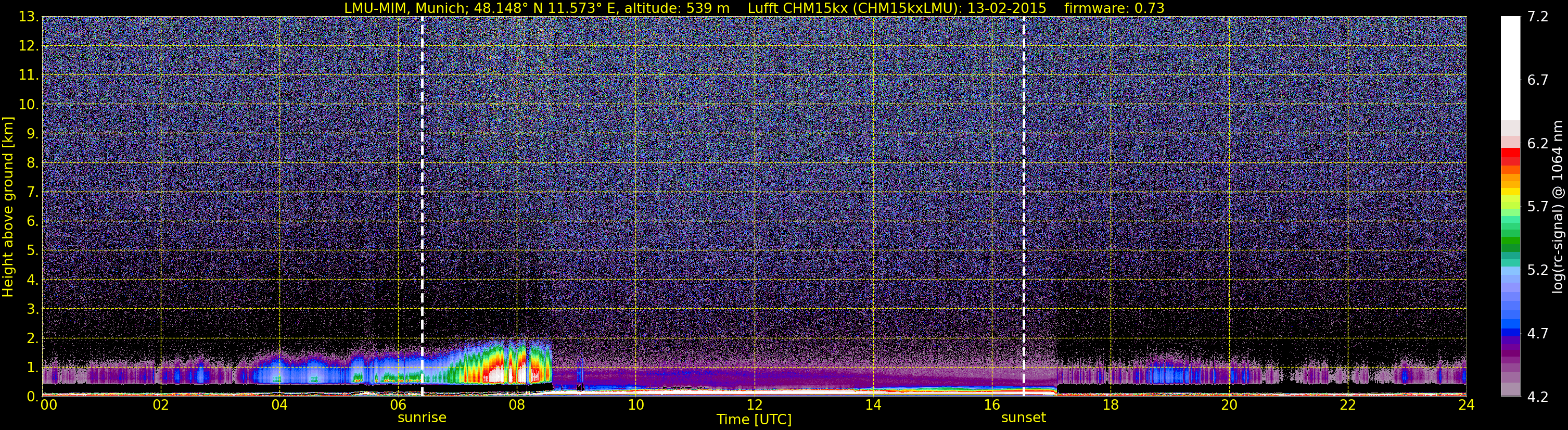The width and height of the screenshot is (1568, 430).
Task: Click the height axis tick label 5
Action: coord(32,251)
